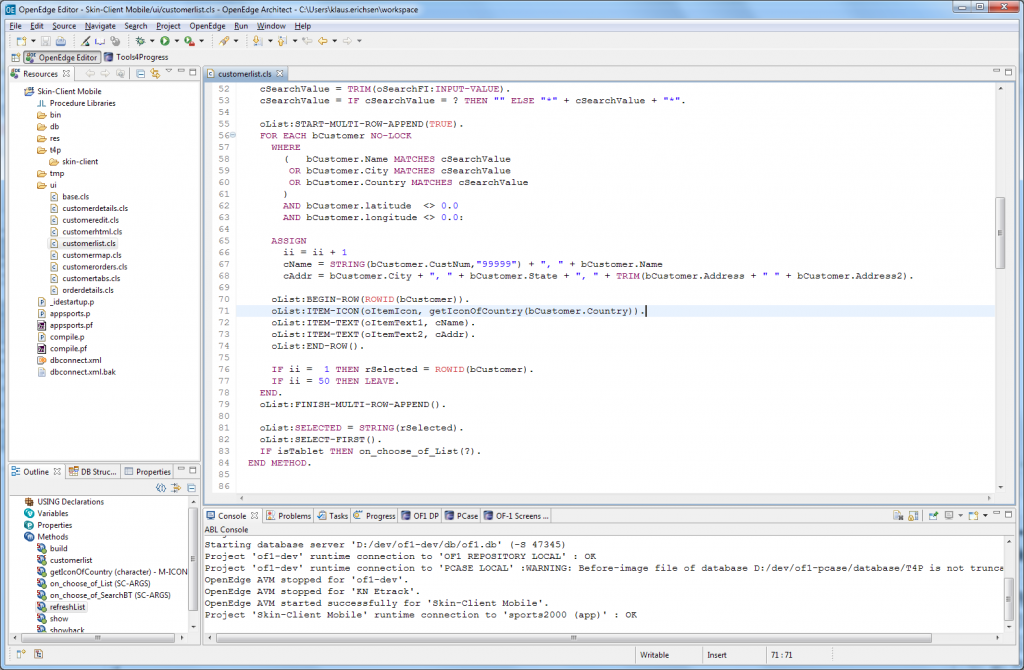Click the Print icon in main toolbar
The width and height of the screenshot is (1024, 670).
point(61,41)
